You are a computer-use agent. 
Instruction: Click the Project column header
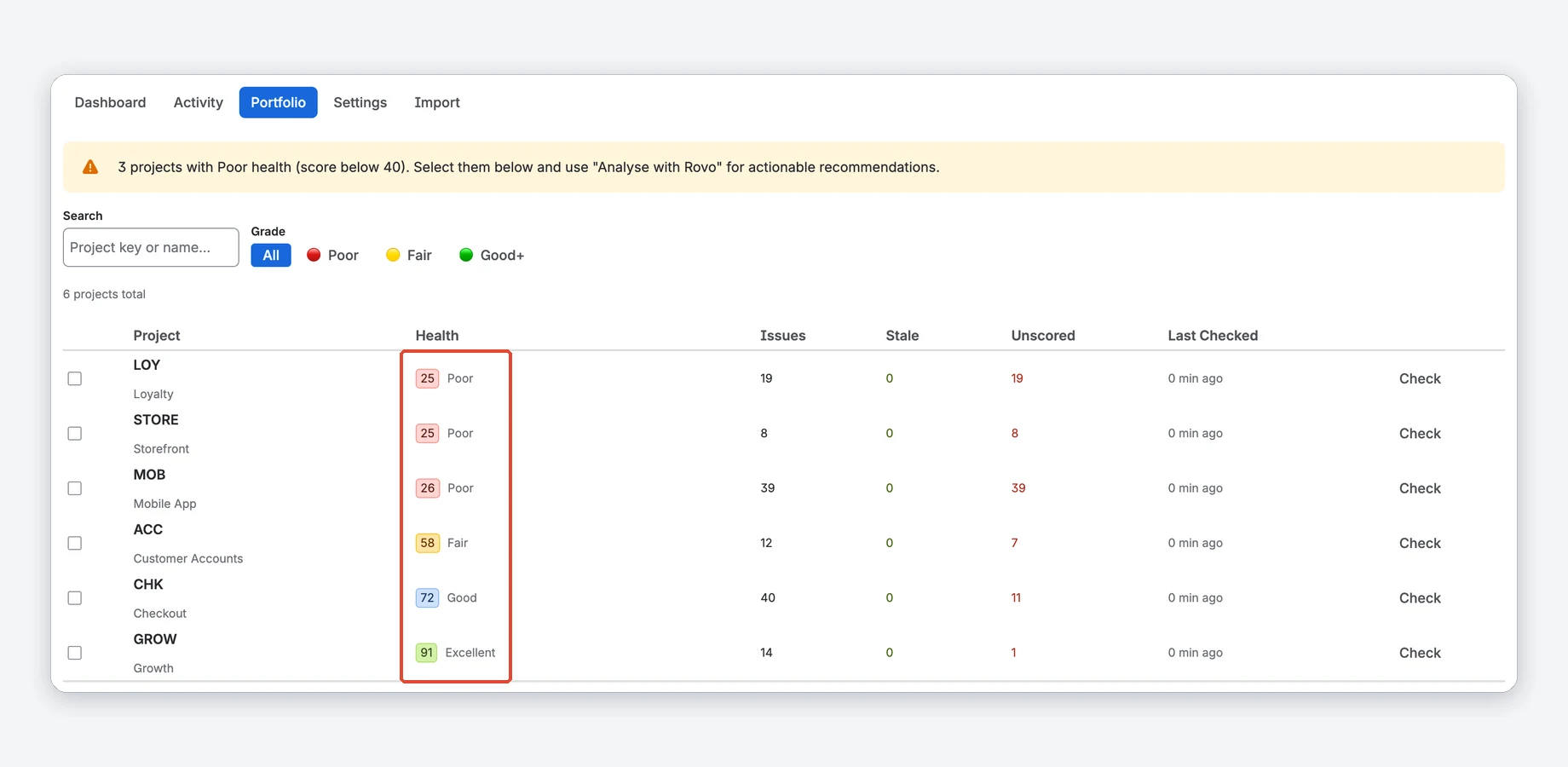157,336
